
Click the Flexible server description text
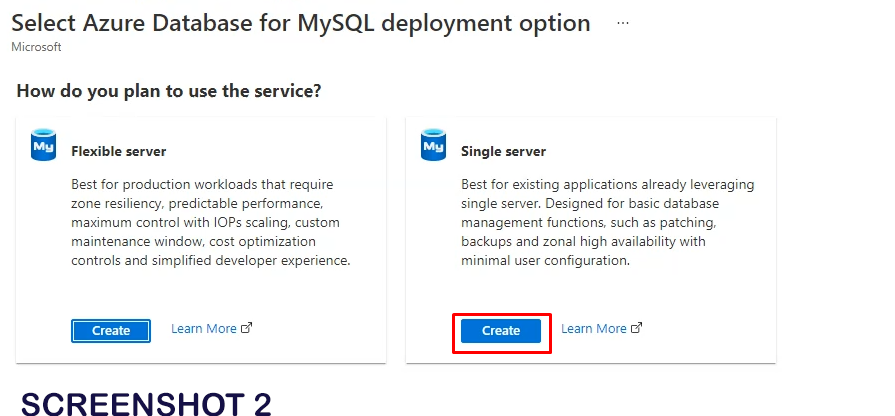(x=211, y=223)
